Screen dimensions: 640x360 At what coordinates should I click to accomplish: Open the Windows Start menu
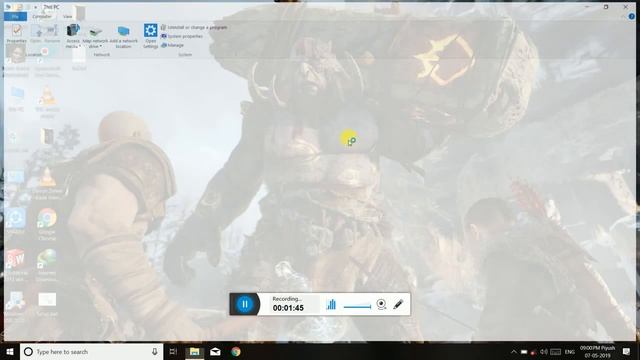pyautogui.click(x=10, y=351)
